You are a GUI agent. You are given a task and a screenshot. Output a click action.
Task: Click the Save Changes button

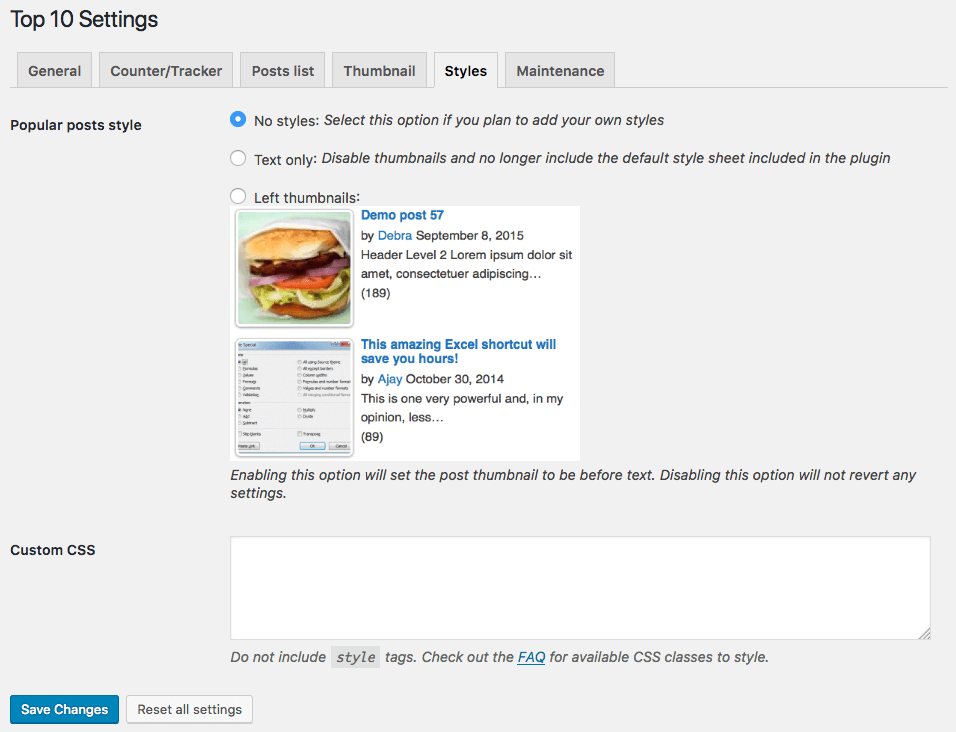(x=64, y=710)
